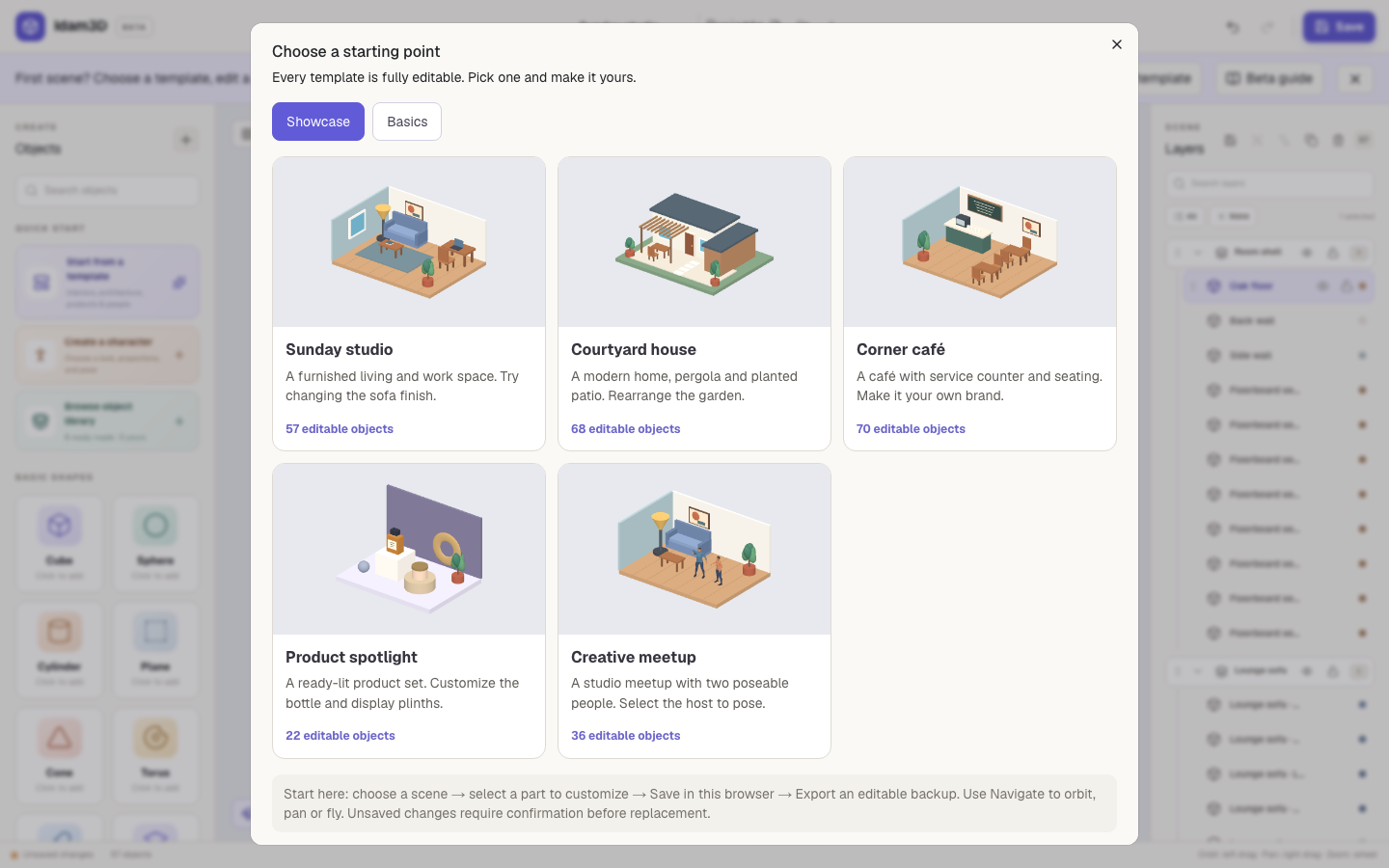Select the Corner café template thumbnail
The height and width of the screenshot is (868, 1389).
pos(980,242)
